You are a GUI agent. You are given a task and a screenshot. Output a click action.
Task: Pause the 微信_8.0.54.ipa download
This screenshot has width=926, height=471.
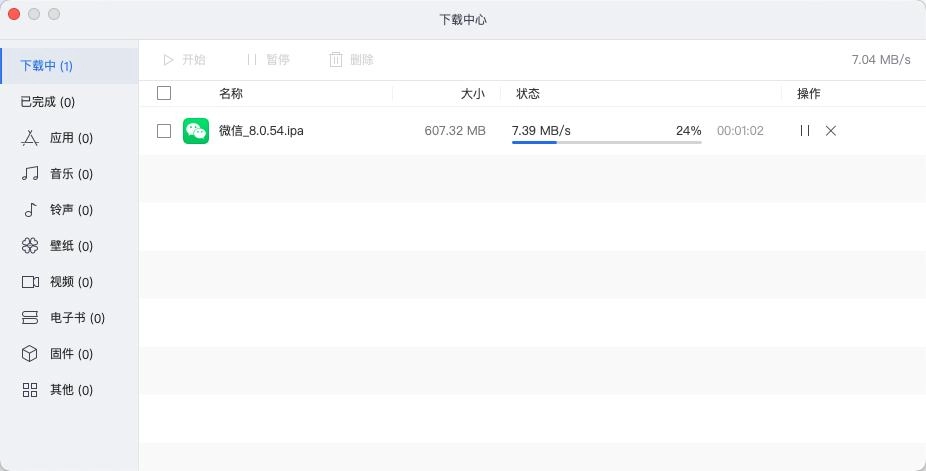tap(805, 131)
